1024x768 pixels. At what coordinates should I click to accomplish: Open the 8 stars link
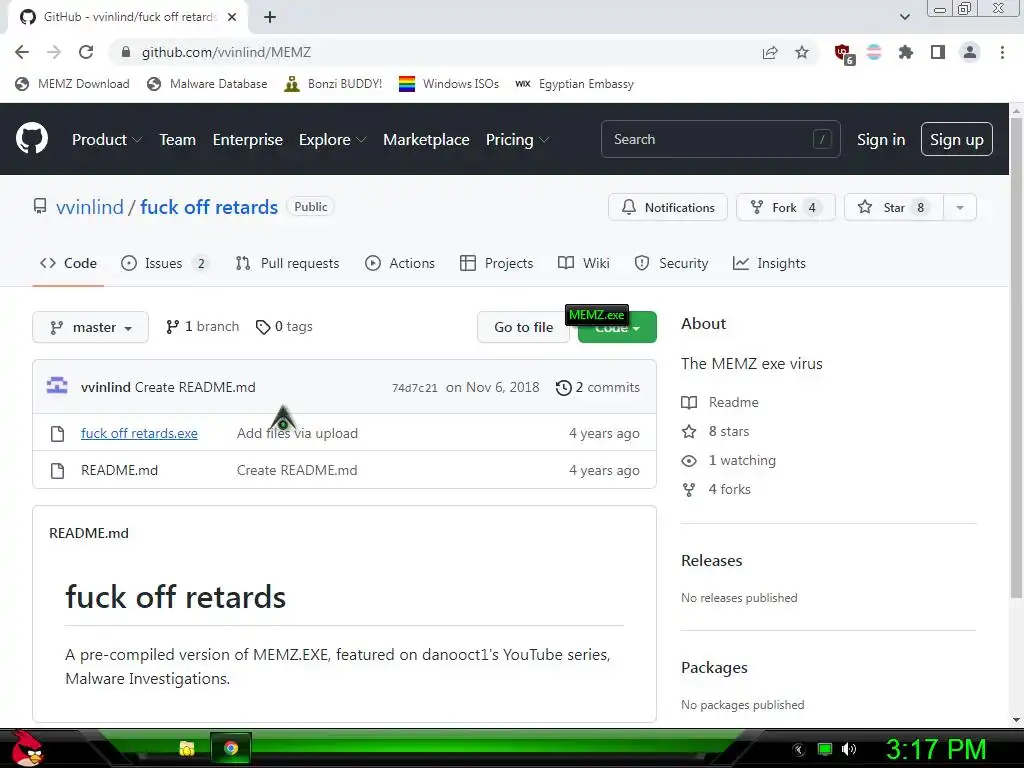point(715,431)
